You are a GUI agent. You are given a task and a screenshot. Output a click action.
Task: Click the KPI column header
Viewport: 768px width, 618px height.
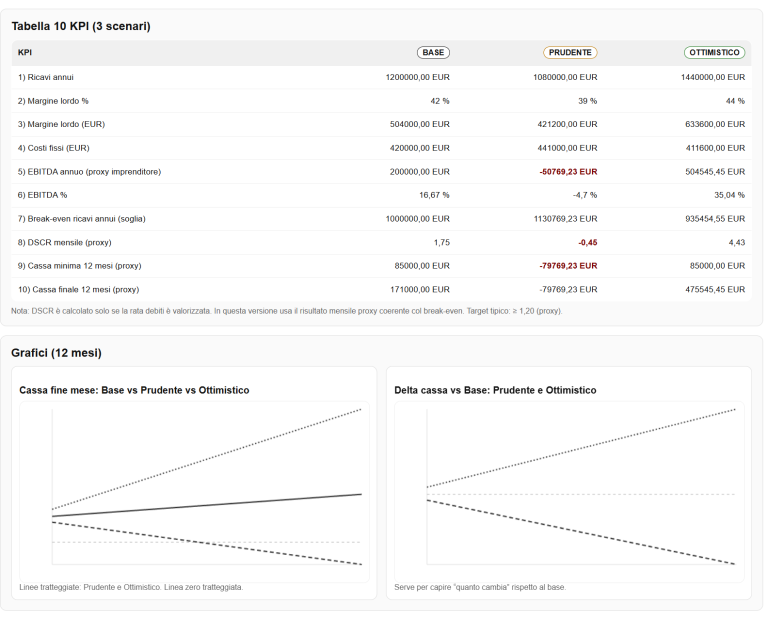[x=25, y=53]
